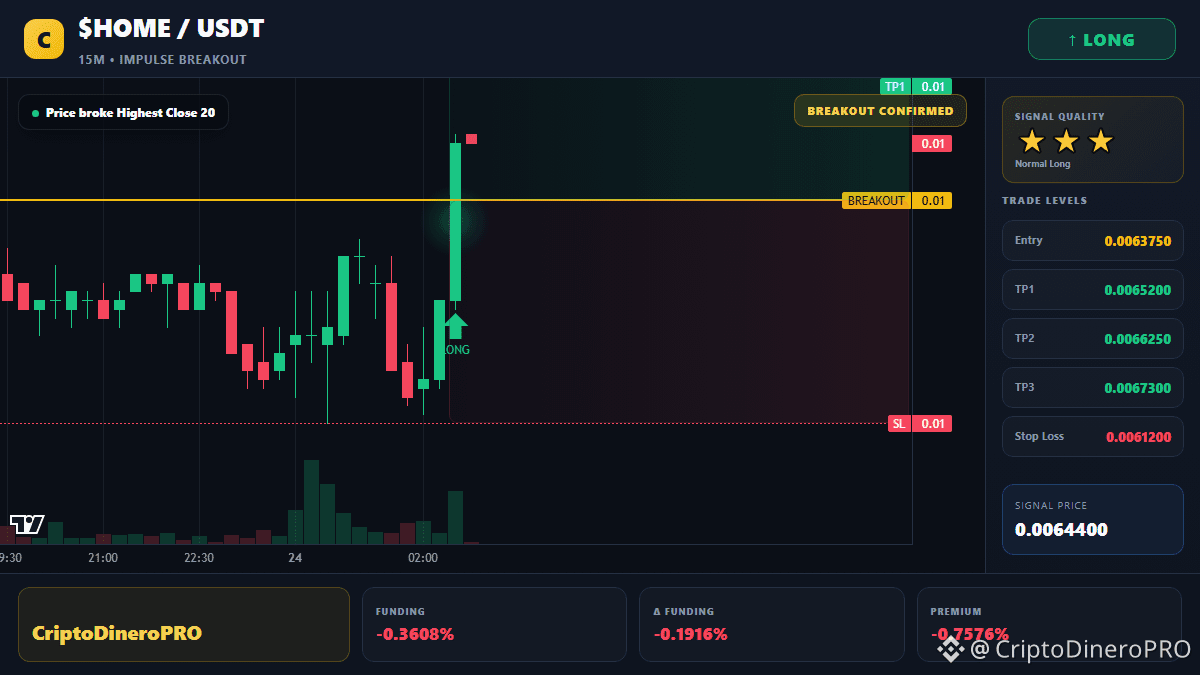Click the LONG direction button
The height and width of the screenshot is (675, 1200).
pyautogui.click(x=1101, y=40)
